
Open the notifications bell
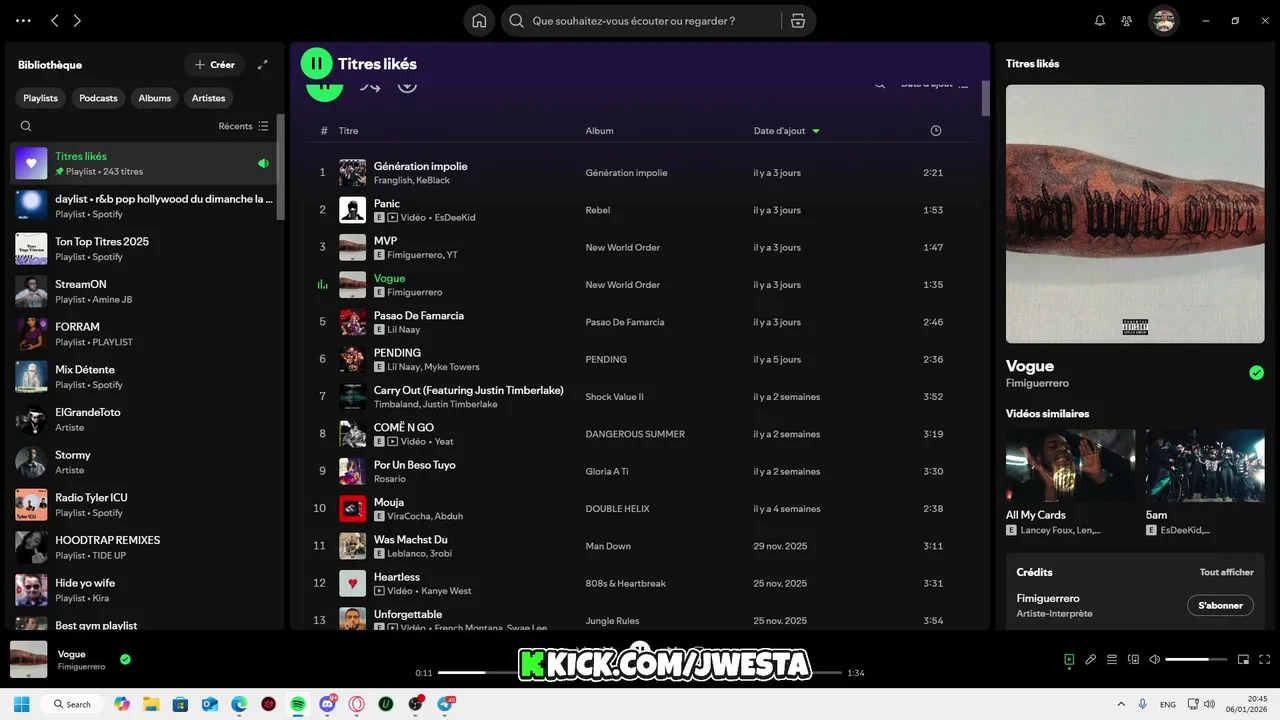click(x=1100, y=21)
